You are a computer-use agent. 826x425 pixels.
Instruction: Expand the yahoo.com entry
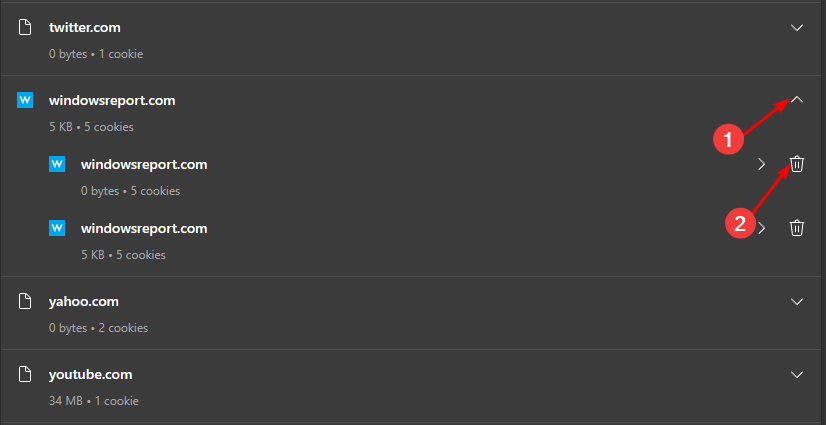pos(797,301)
